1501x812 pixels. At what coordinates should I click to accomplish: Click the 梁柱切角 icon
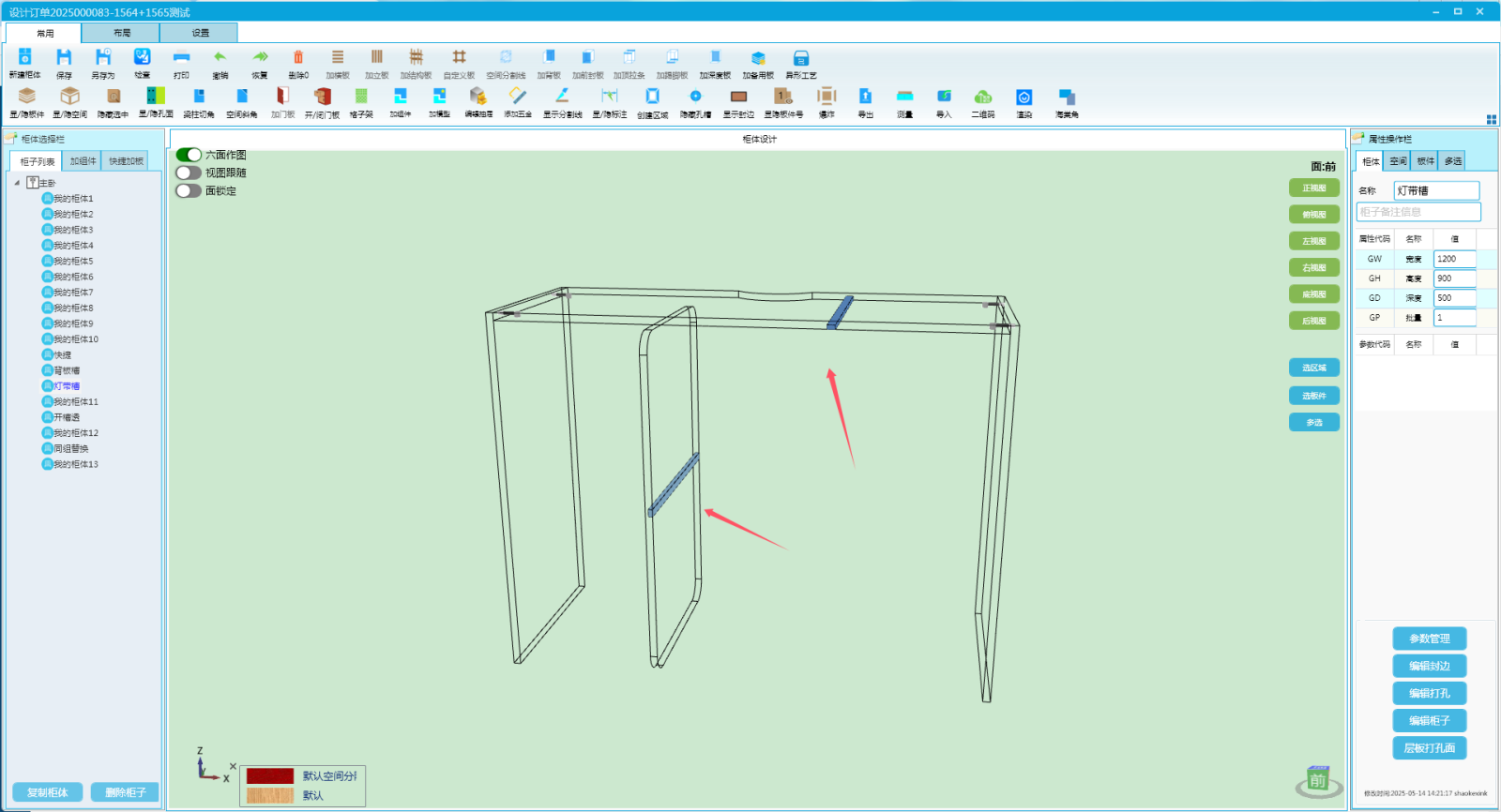click(x=199, y=97)
